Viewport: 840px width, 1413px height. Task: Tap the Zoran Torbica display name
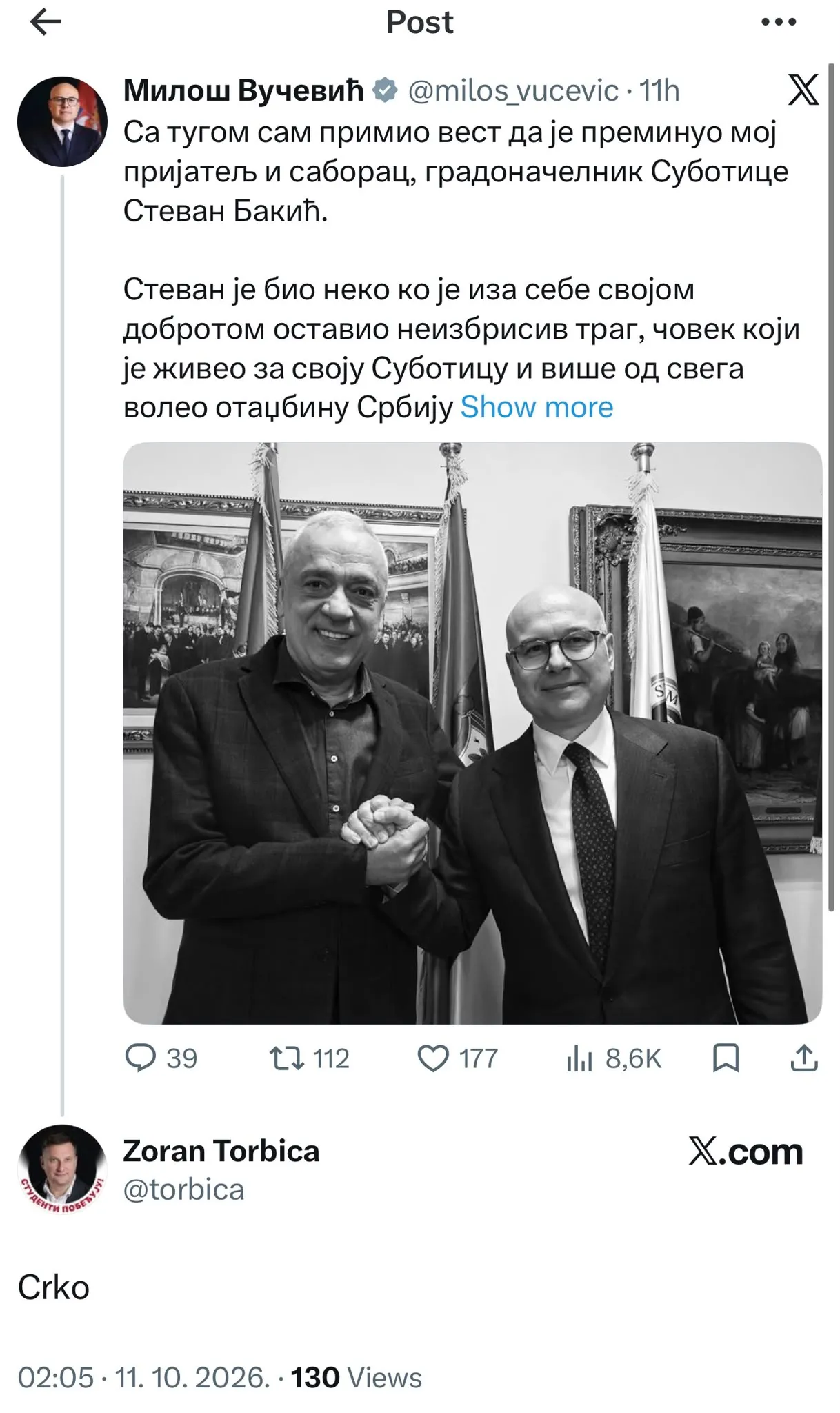point(221,1151)
